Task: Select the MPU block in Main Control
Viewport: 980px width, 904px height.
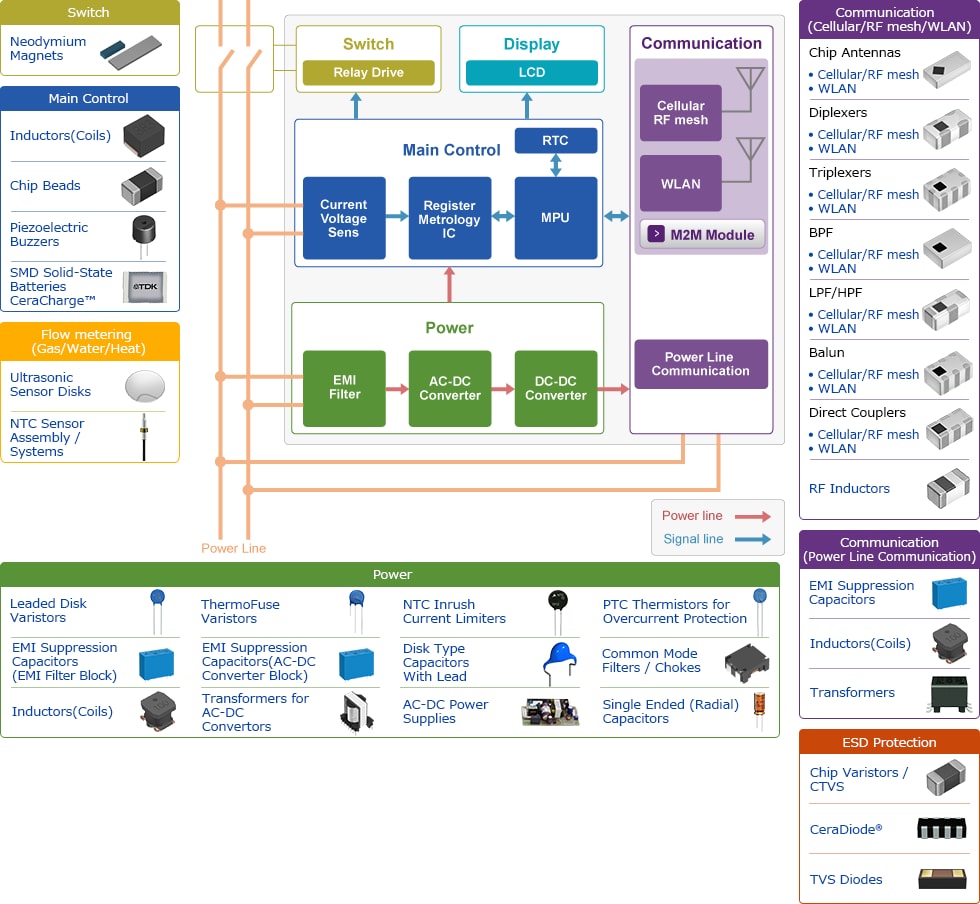Action: (556, 218)
